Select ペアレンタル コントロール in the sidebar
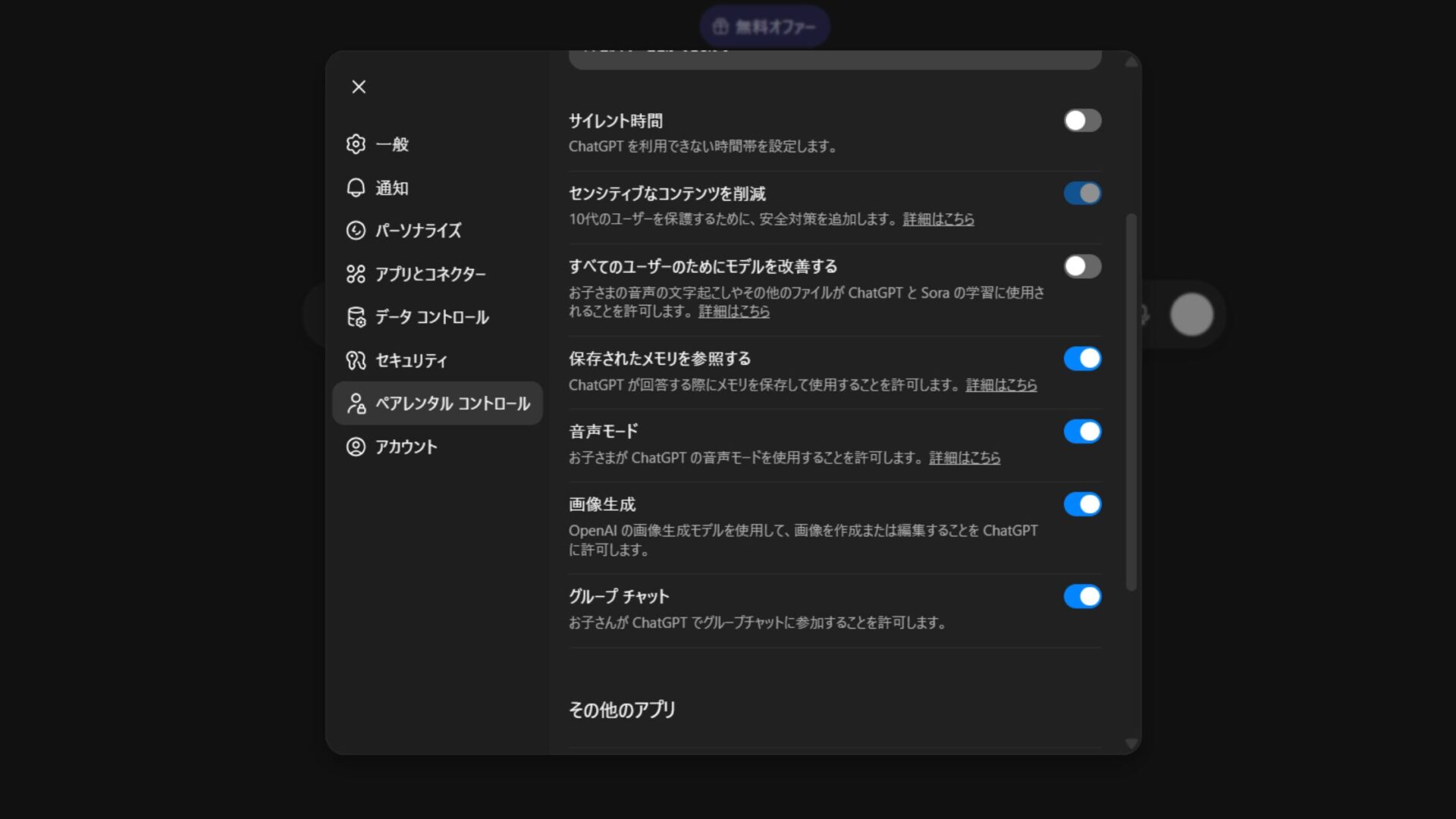Image resolution: width=1456 pixels, height=819 pixels. click(x=437, y=403)
